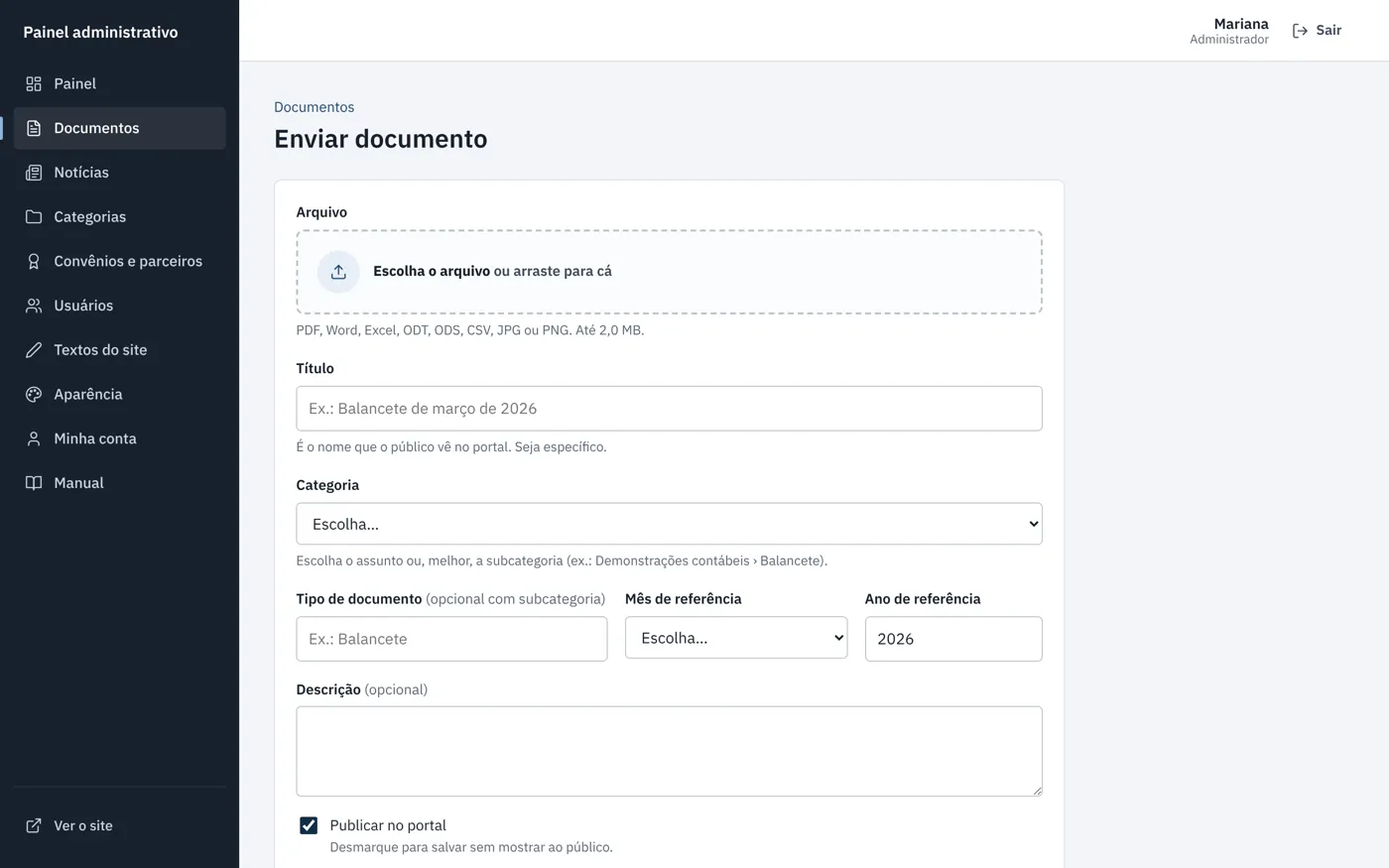The image size is (1389, 868).
Task: Open the Ver o site link
Action: (x=120, y=825)
